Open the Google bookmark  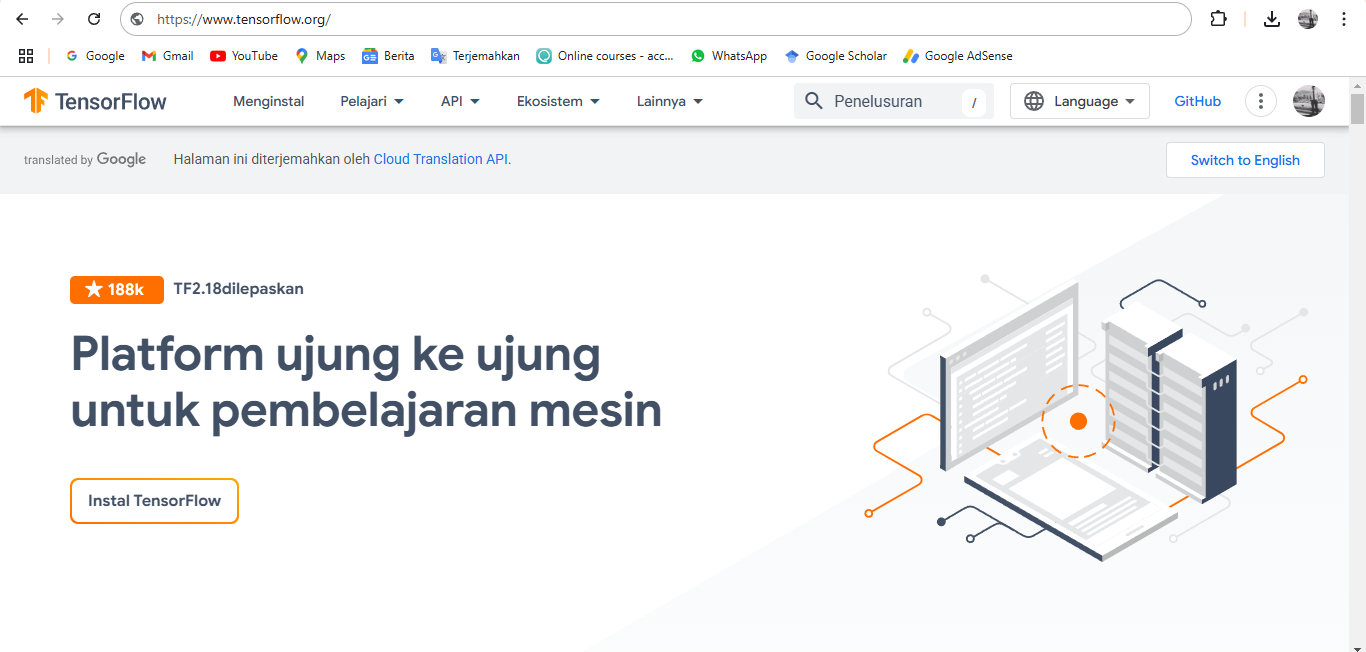coord(95,56)
